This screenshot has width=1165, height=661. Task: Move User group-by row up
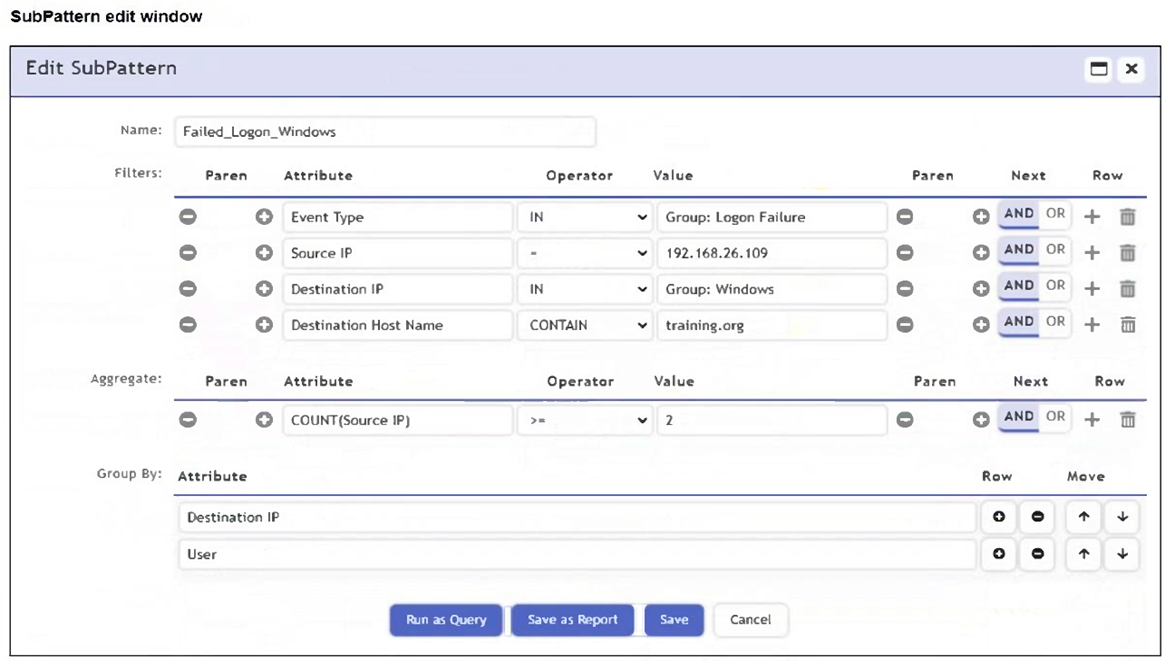(x=1084, y=554)
